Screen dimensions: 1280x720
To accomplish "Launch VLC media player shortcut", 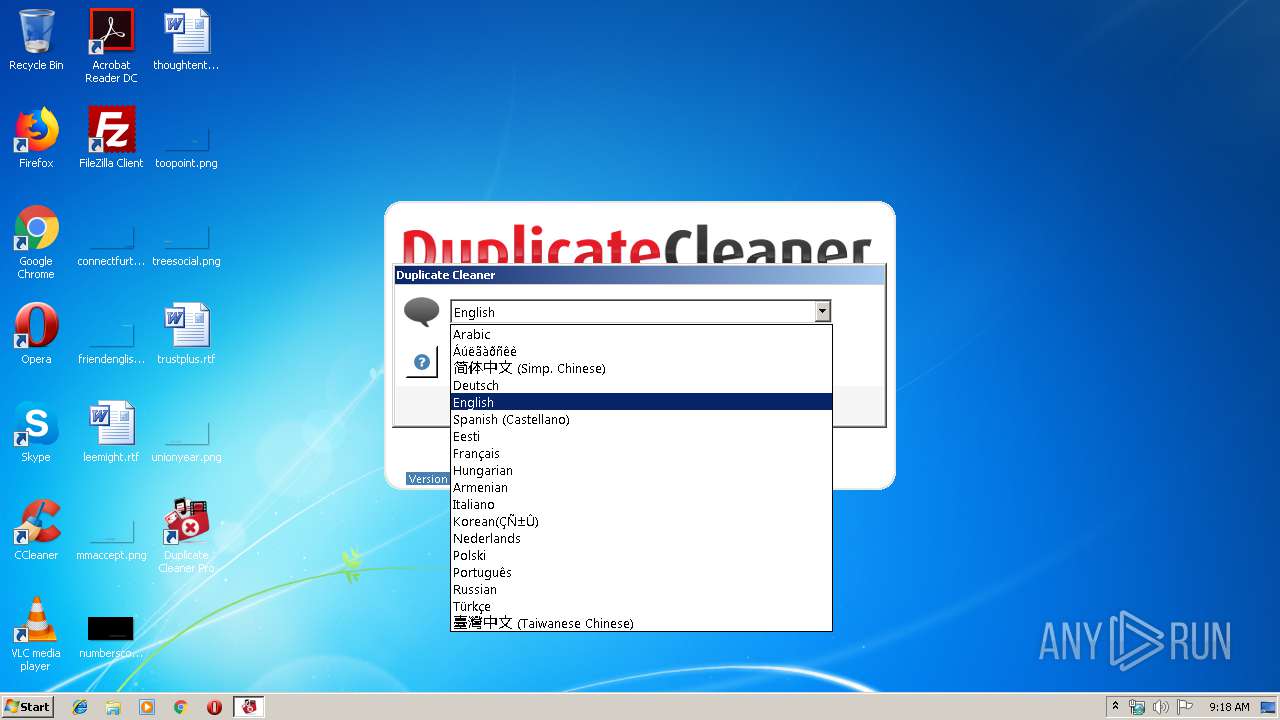I will coord(36,634).
